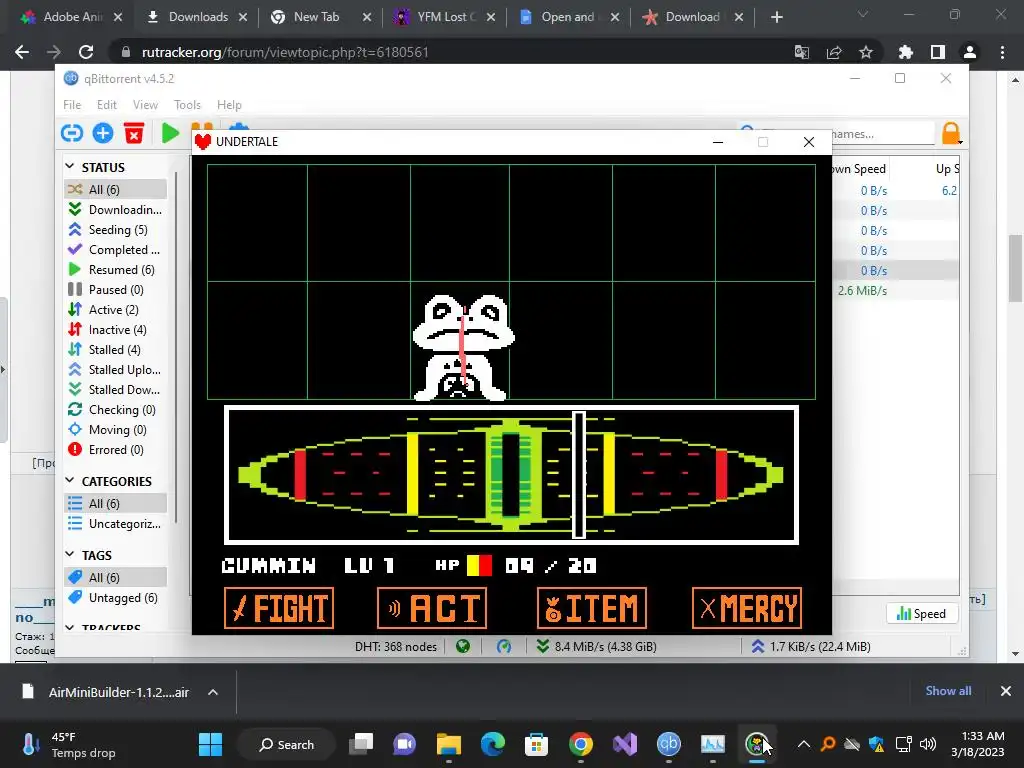
Task: Bookmark this page with star icon
Action: point(866,52)
